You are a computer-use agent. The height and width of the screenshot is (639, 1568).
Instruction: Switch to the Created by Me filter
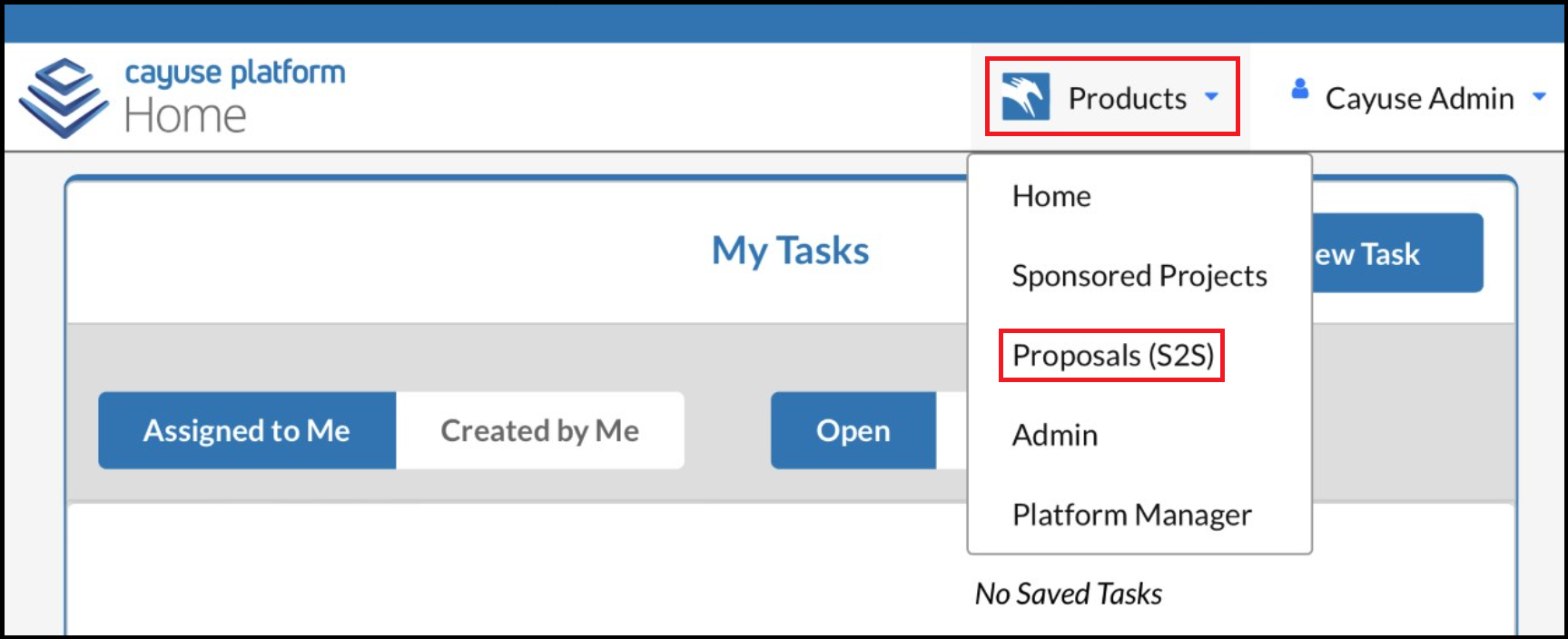tap(539, 430)
